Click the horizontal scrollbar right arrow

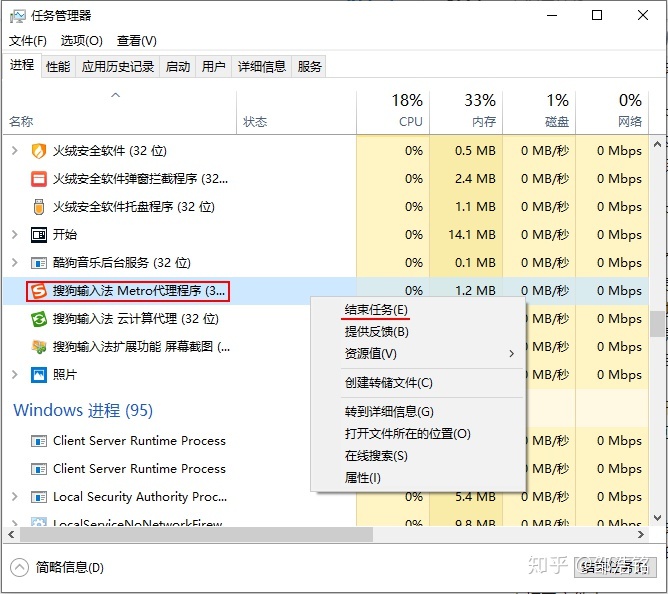click(641, 535)
